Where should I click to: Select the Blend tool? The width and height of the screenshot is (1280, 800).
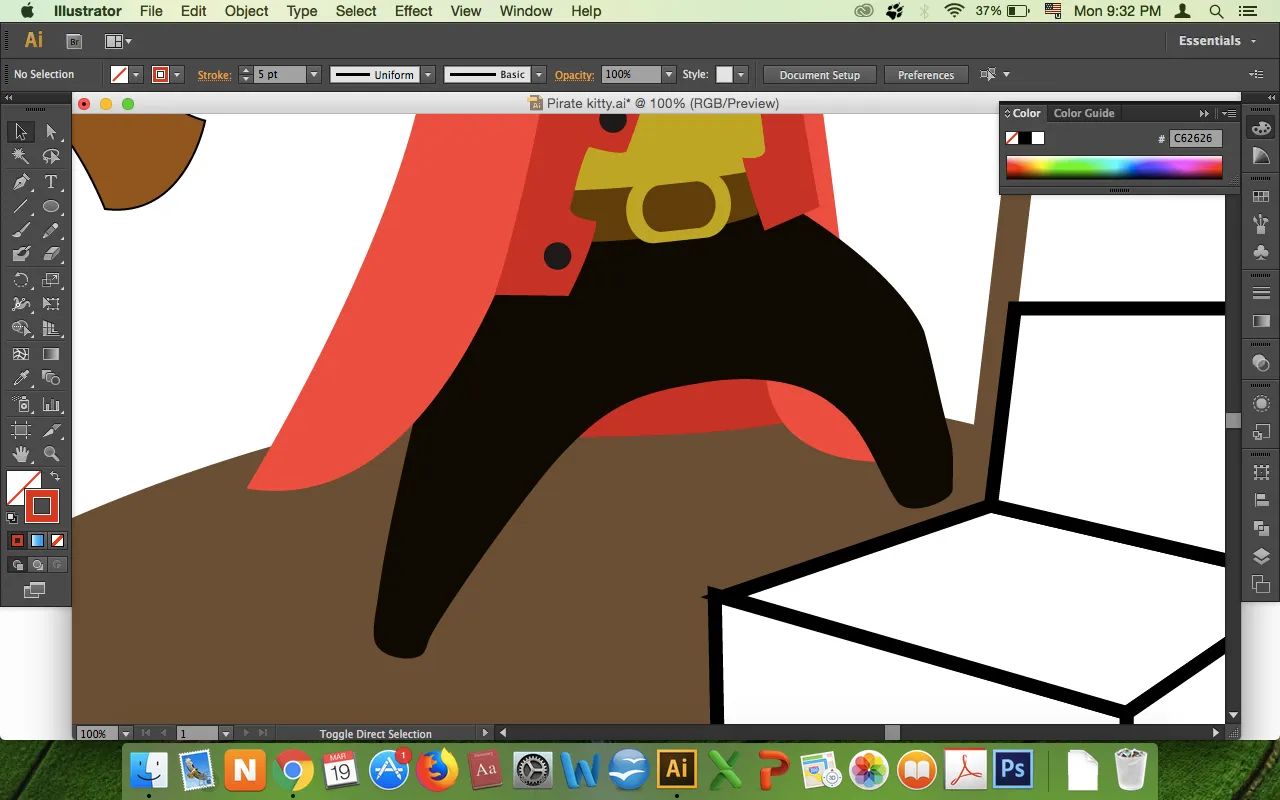click(51, 379)
